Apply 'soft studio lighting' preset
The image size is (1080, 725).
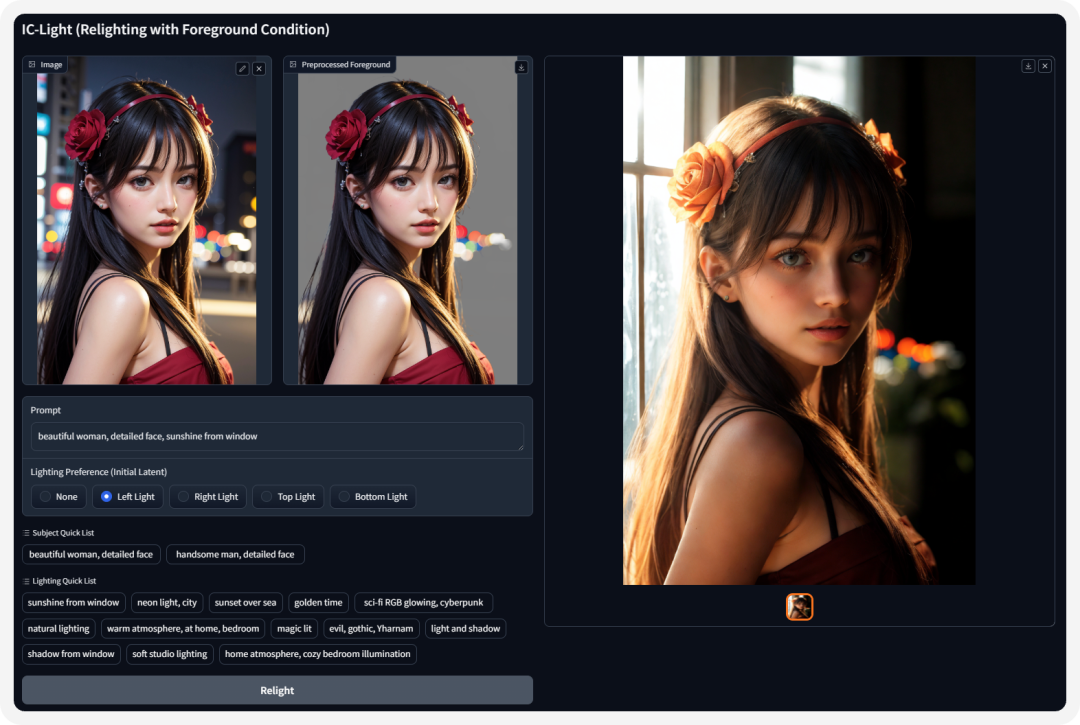pos(169,654)
